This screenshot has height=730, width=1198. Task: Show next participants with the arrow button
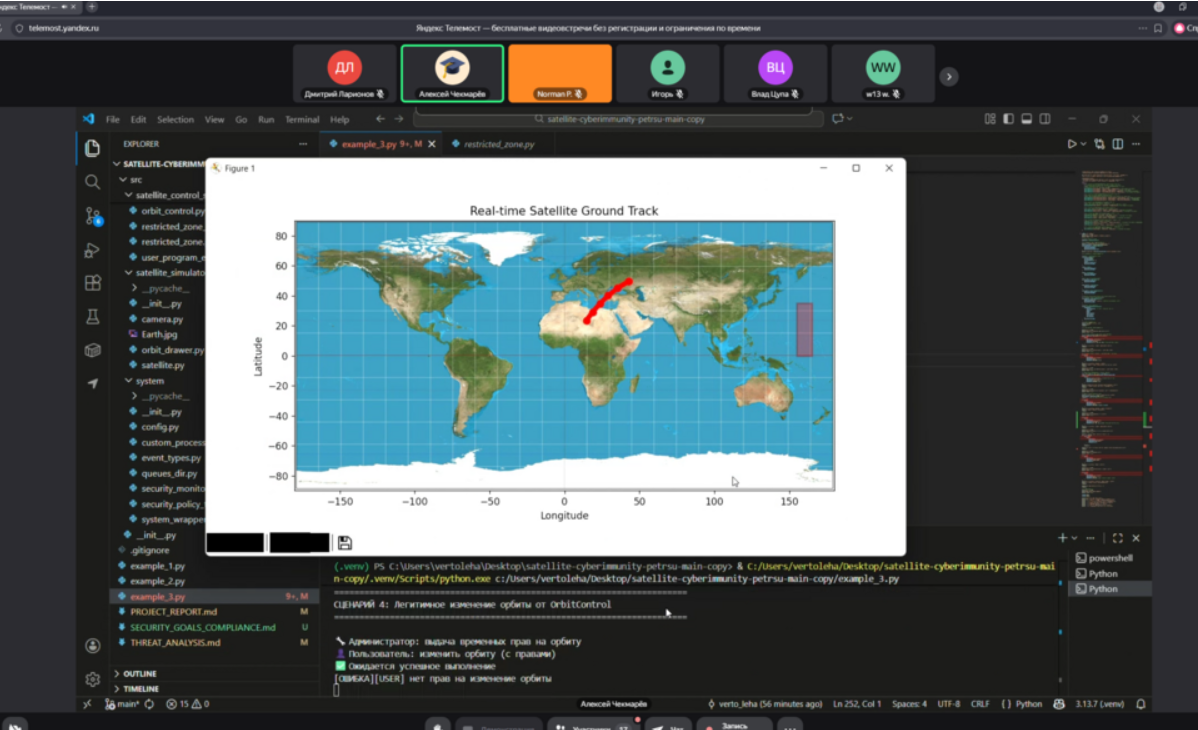pos(949,76)
